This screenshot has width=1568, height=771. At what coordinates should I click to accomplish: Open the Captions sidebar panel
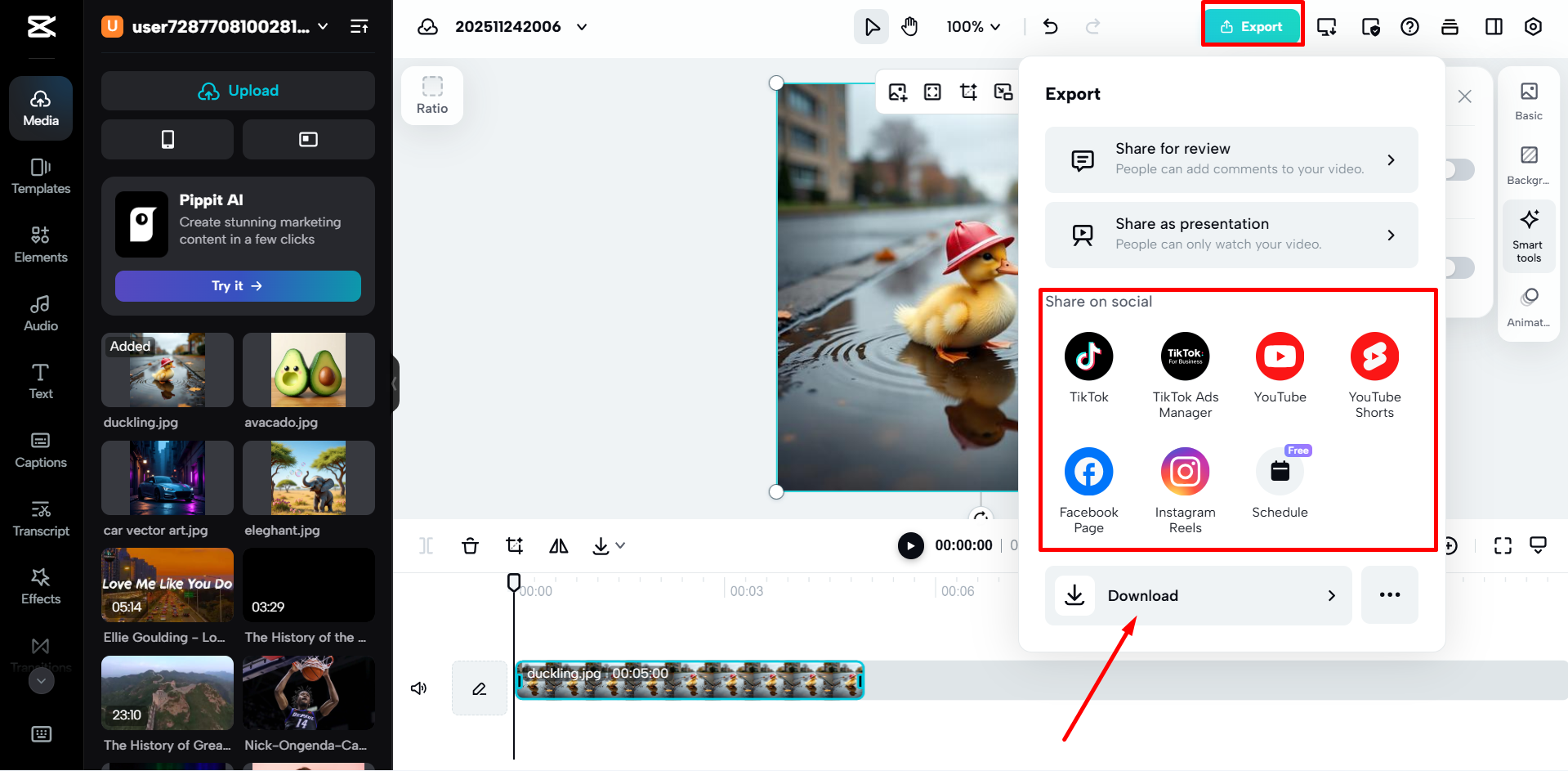coord(41,450)
